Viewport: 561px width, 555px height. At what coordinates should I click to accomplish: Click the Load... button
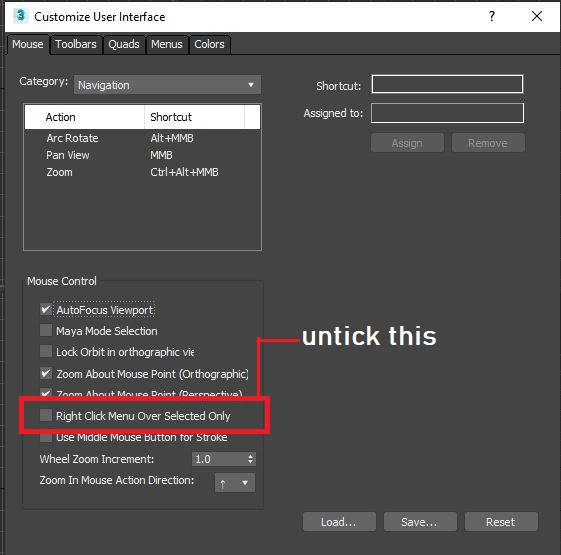click(x=339, y=522)
